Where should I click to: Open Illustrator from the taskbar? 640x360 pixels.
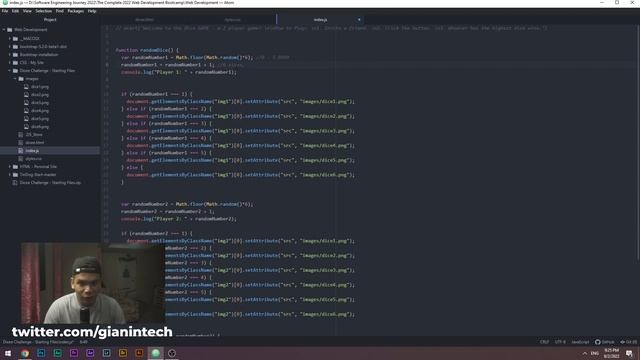[139, 353]
